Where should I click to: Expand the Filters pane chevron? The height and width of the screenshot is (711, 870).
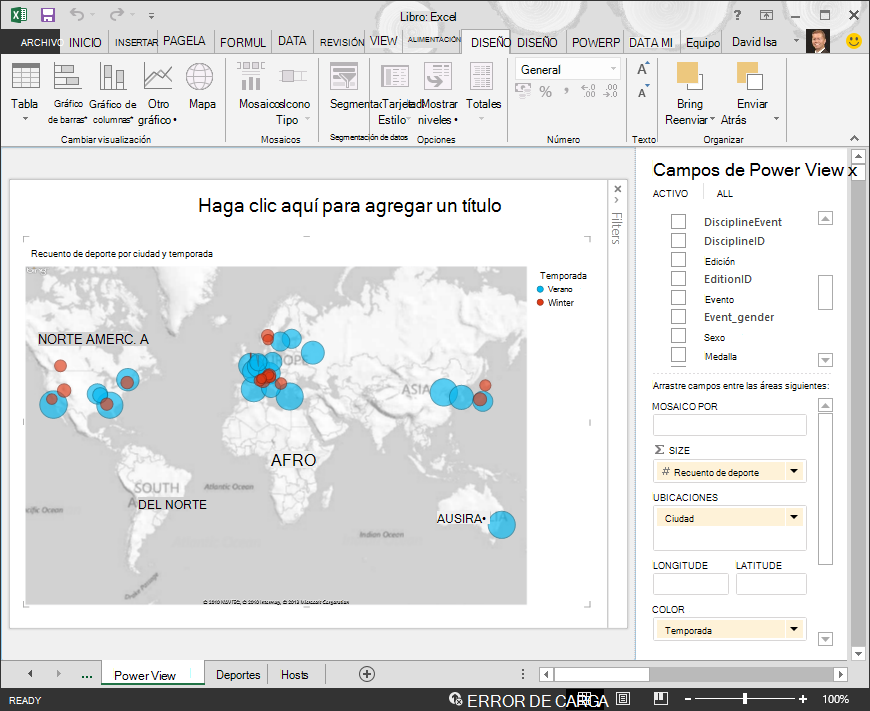coord(617,201)
